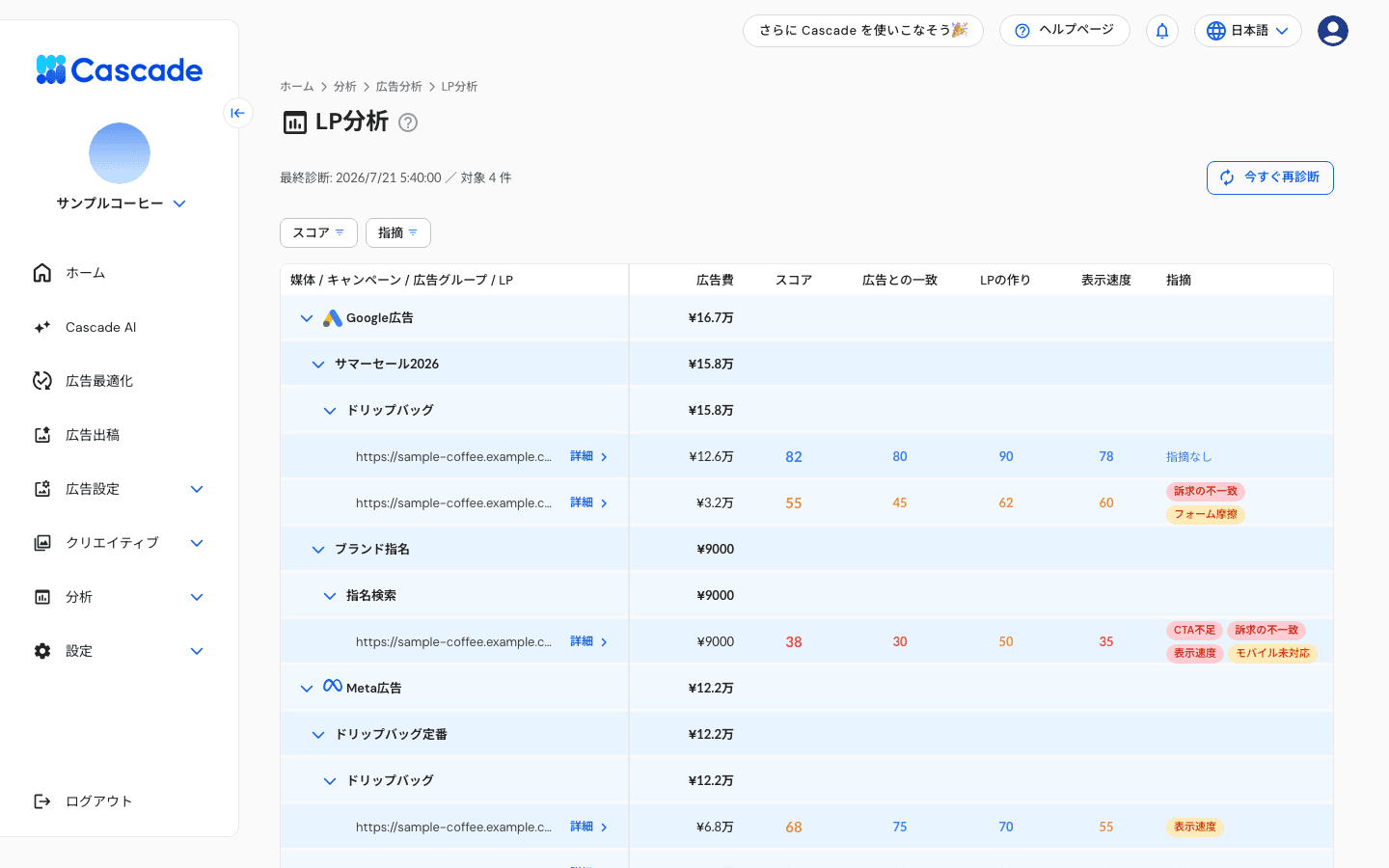Viewport: 1389px width, 868px height.
Task: Click the LP分析 title chart icon
Action: 294,122
